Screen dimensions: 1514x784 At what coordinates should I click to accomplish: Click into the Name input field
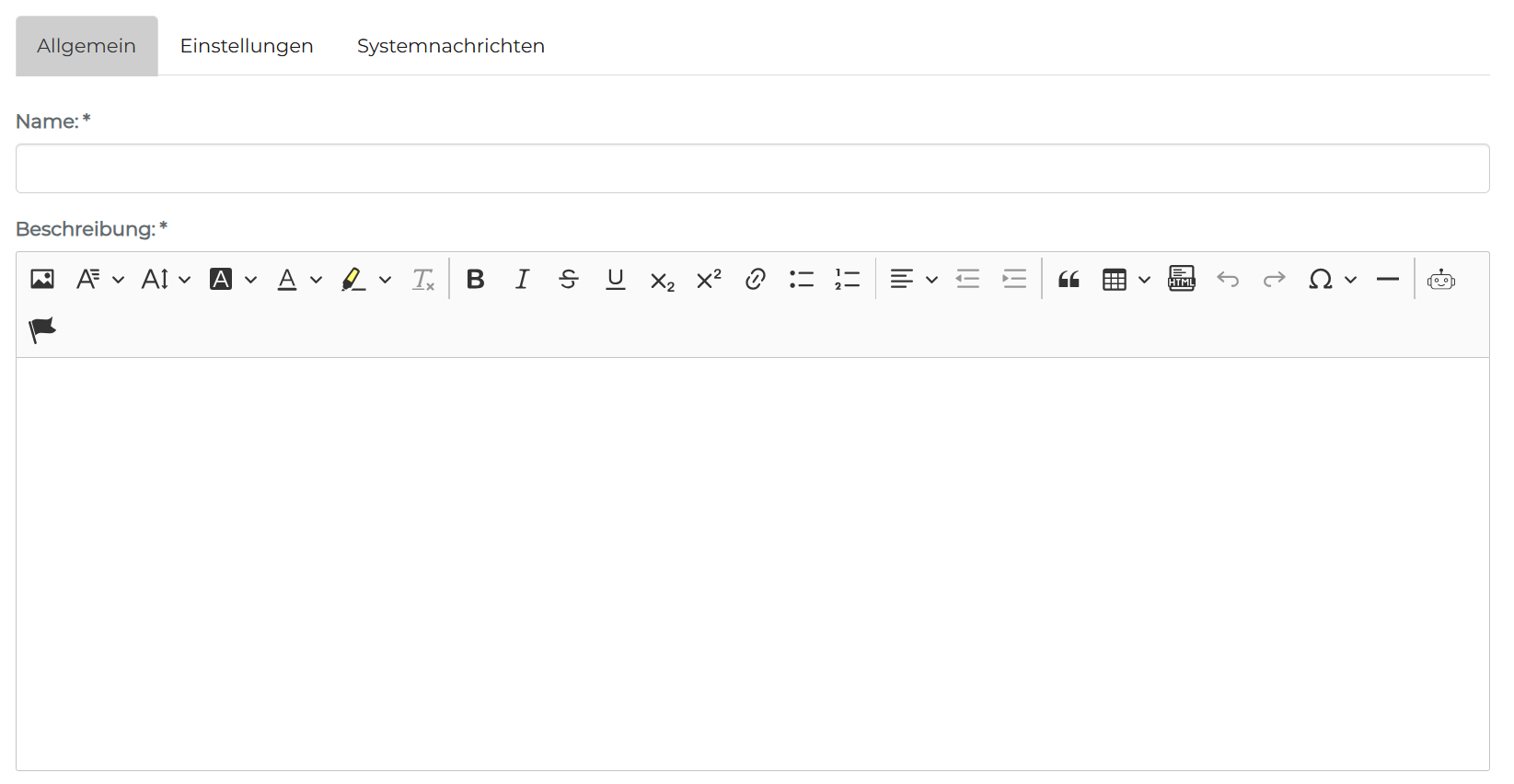[752, 168]
